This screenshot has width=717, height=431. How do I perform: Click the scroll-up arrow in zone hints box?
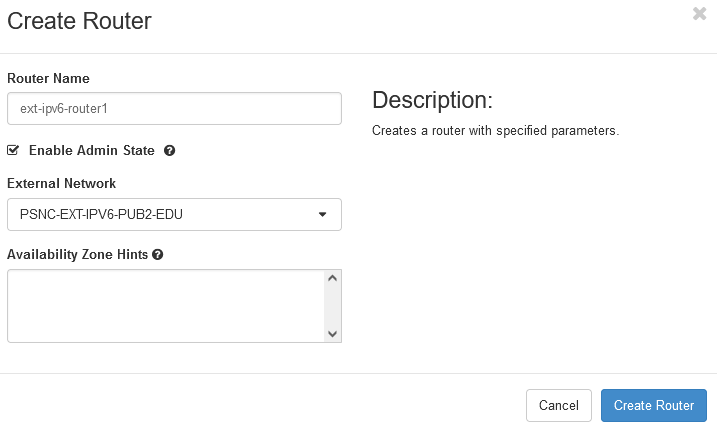332,278
